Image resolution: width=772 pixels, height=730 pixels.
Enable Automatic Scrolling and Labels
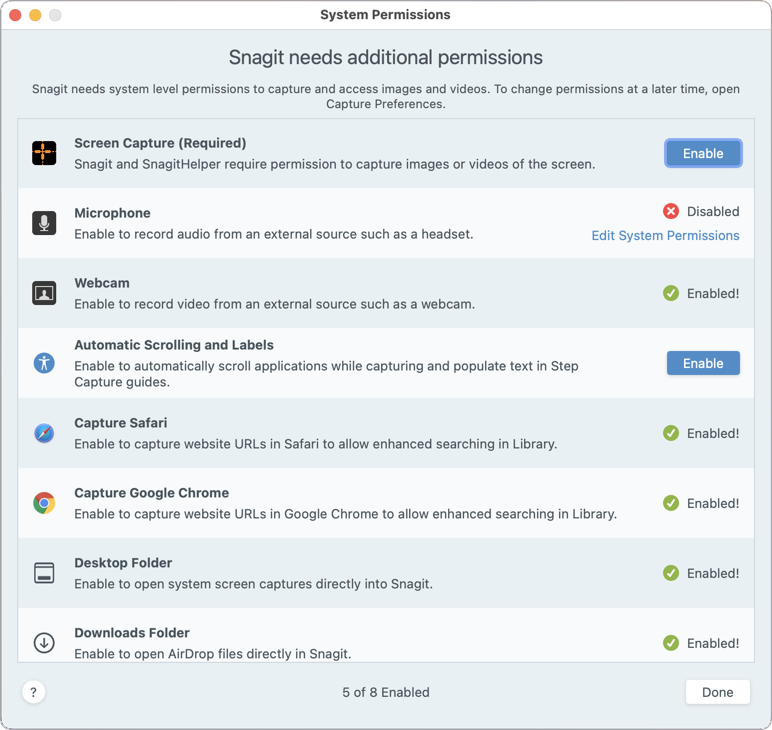tap(703, 363)
